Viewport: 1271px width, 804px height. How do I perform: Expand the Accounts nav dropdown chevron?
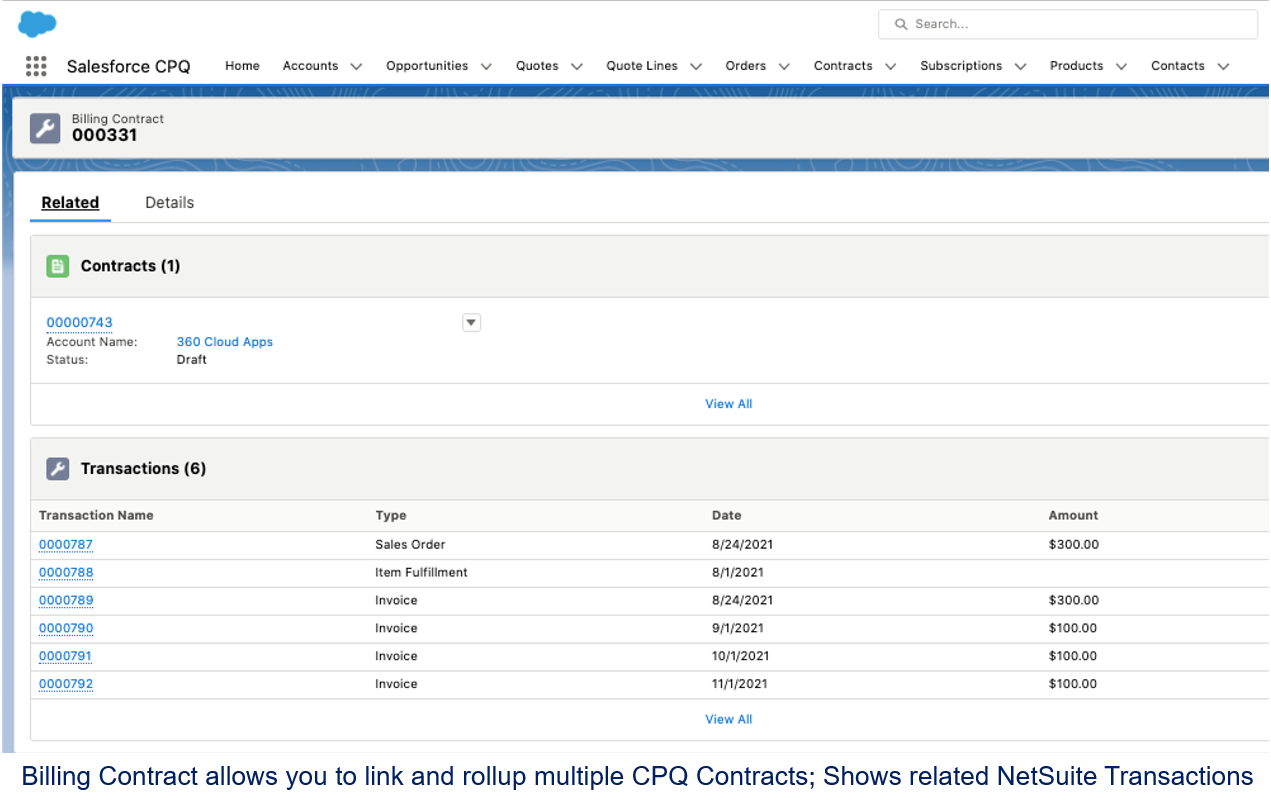[356, 67]
